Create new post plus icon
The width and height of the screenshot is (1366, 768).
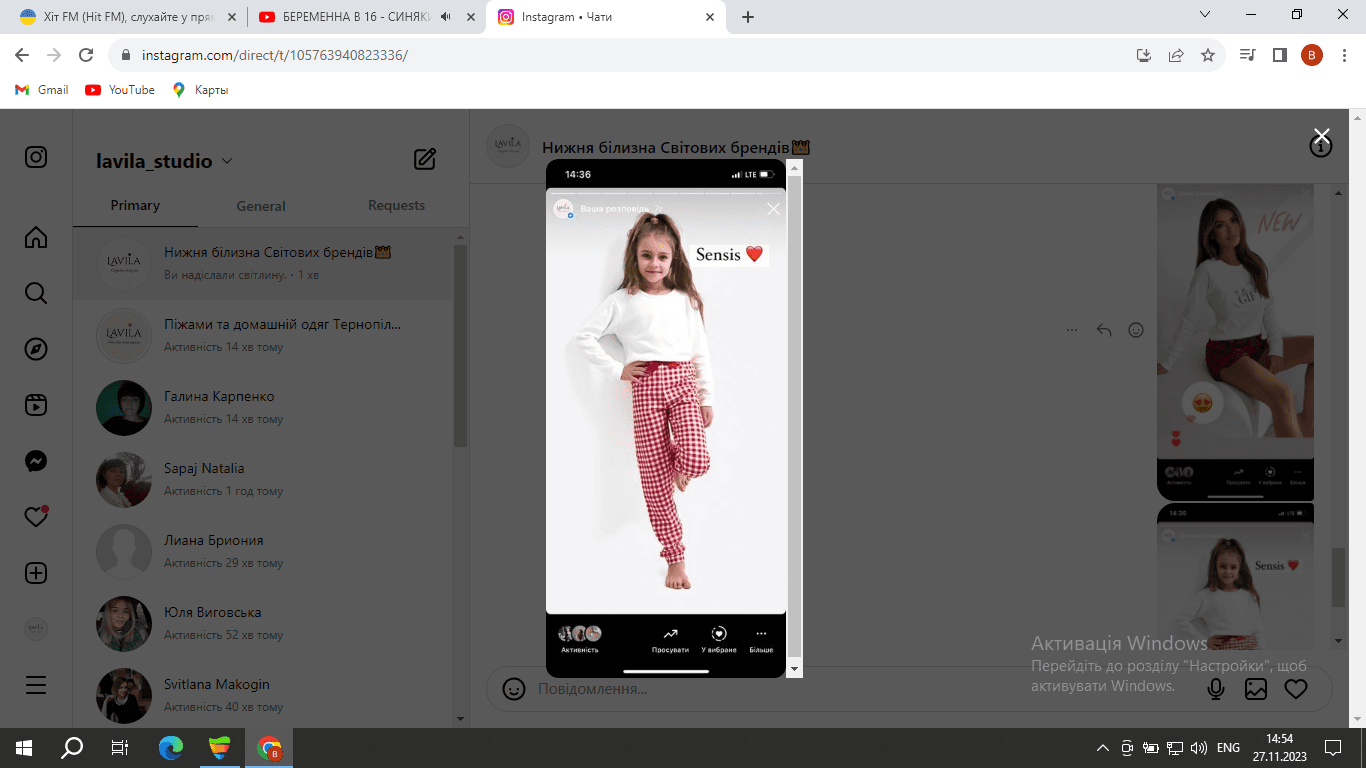[x=36, y=573]
